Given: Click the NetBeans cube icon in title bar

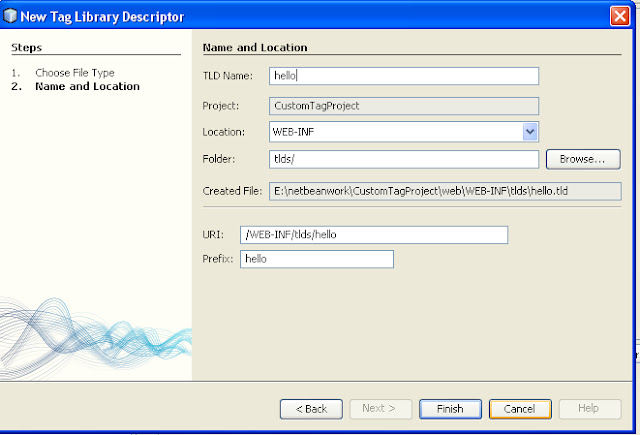Looking at the screenshot, I should tap(10, 16).
